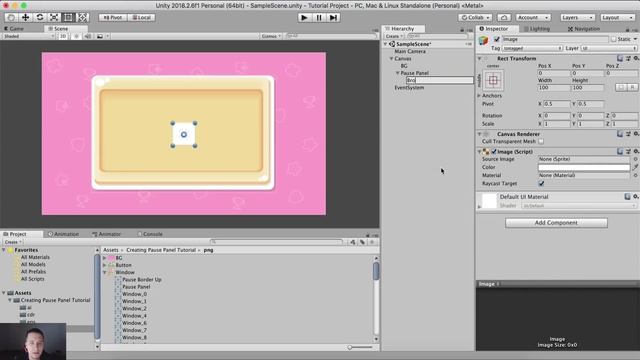Toggle Image Script enabled checkbox
640x360 pixels.
[x=494, y=152]
